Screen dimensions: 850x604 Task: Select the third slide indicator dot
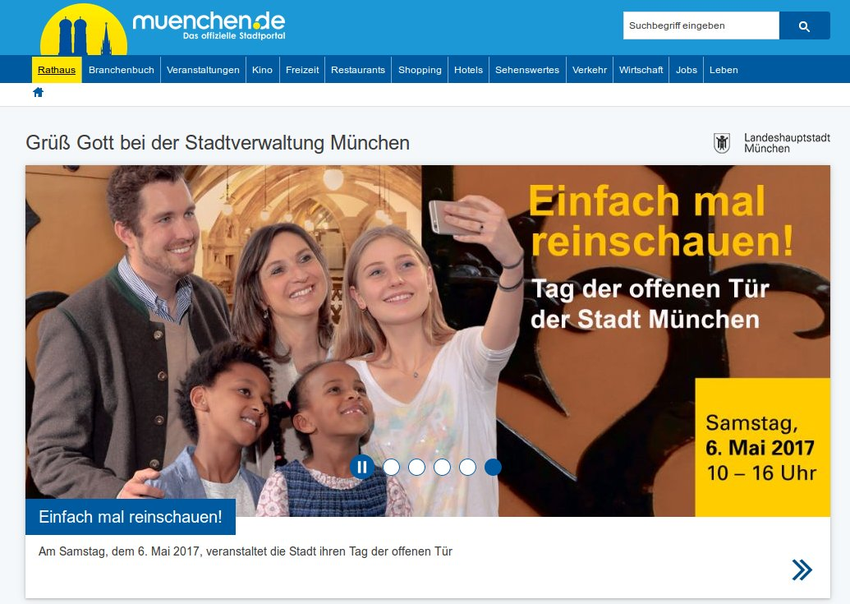pos(442,467)
